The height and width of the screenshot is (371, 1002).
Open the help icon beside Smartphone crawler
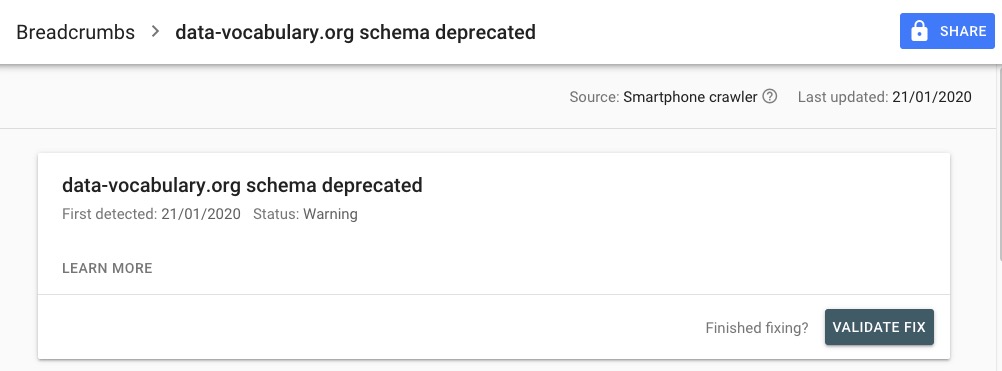pyautogui.click(x=770, y=97)
